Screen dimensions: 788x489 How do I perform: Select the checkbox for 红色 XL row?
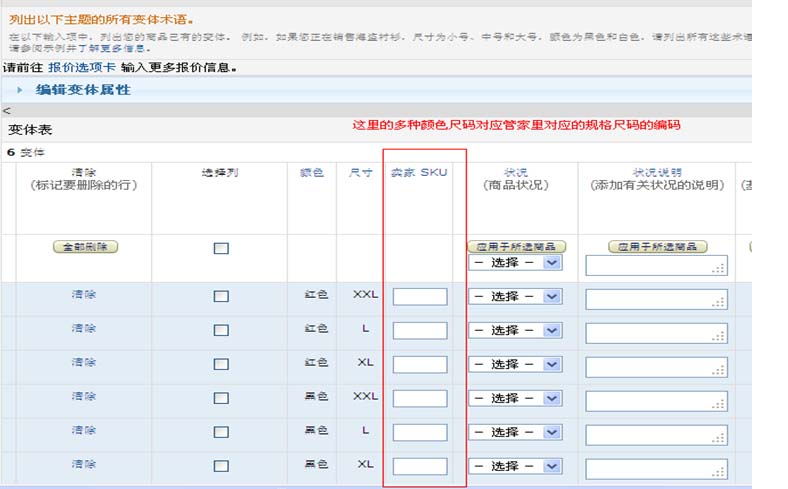click(x=221, y=364)
